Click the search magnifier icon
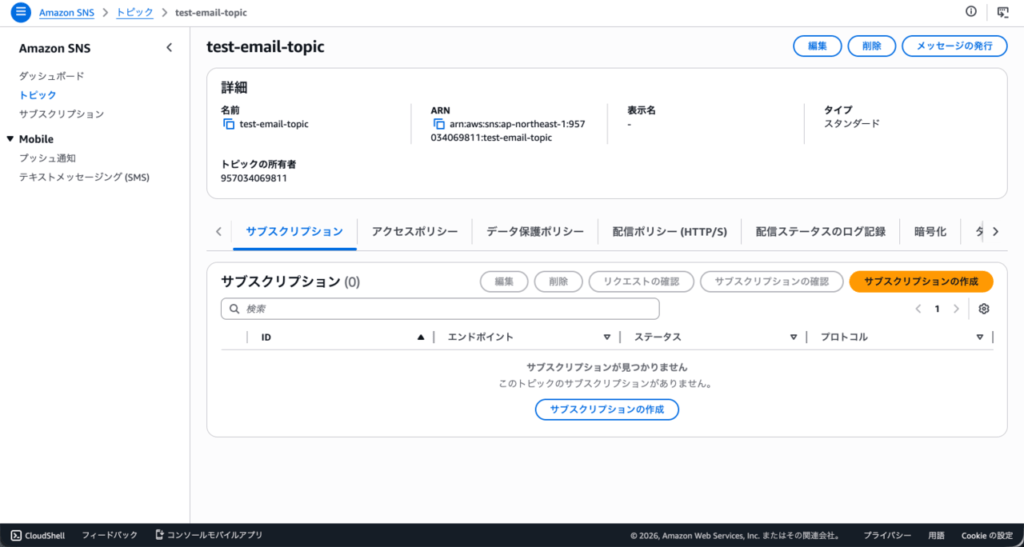Viewport: 1024px width, 547px height. (234, 309)
